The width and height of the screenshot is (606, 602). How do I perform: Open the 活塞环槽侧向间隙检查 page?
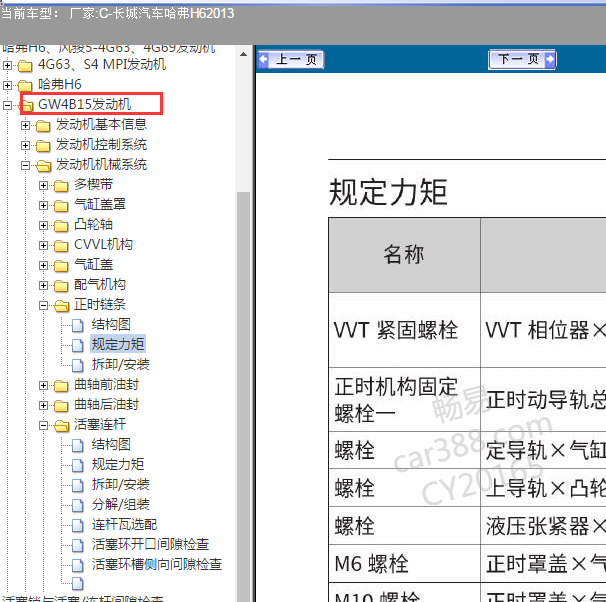click(x=157, y=565)
